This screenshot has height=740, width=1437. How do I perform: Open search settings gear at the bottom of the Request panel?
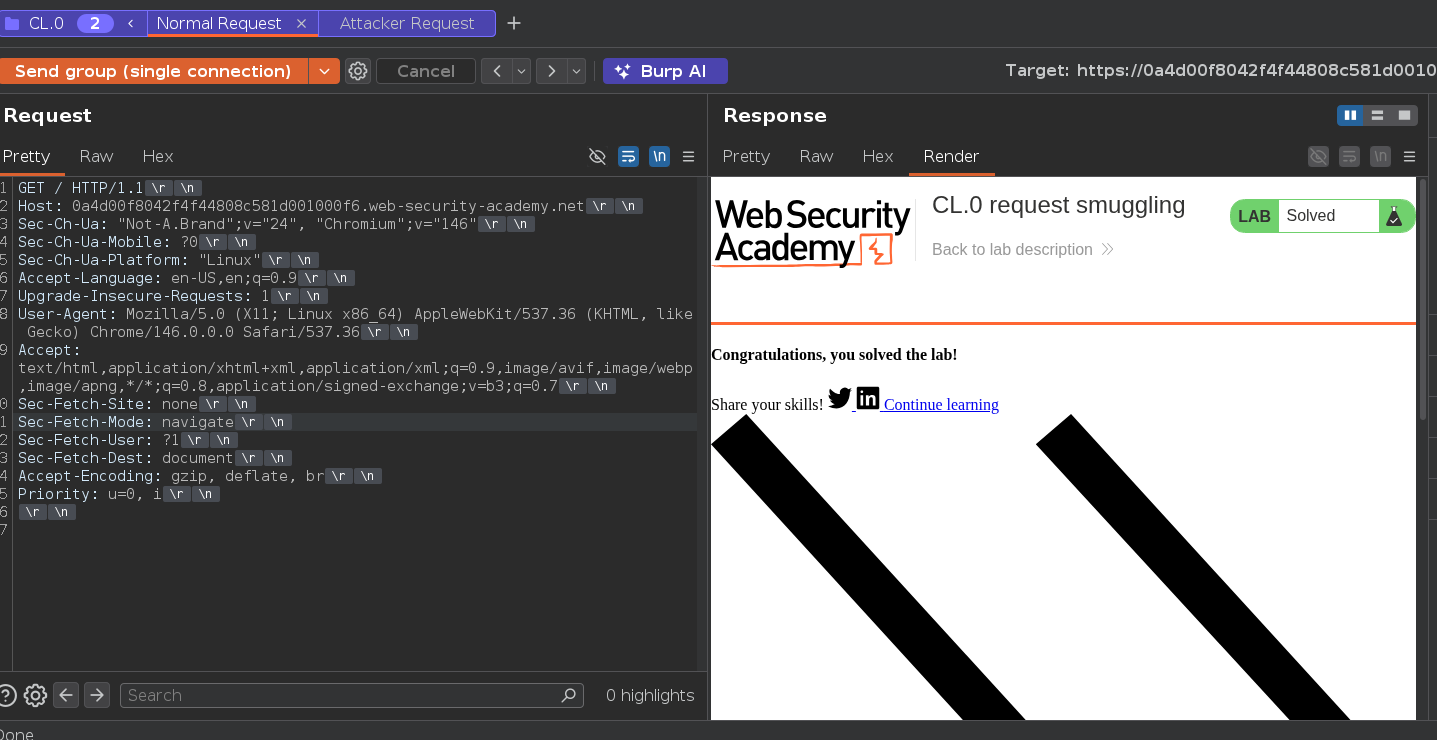35,695
